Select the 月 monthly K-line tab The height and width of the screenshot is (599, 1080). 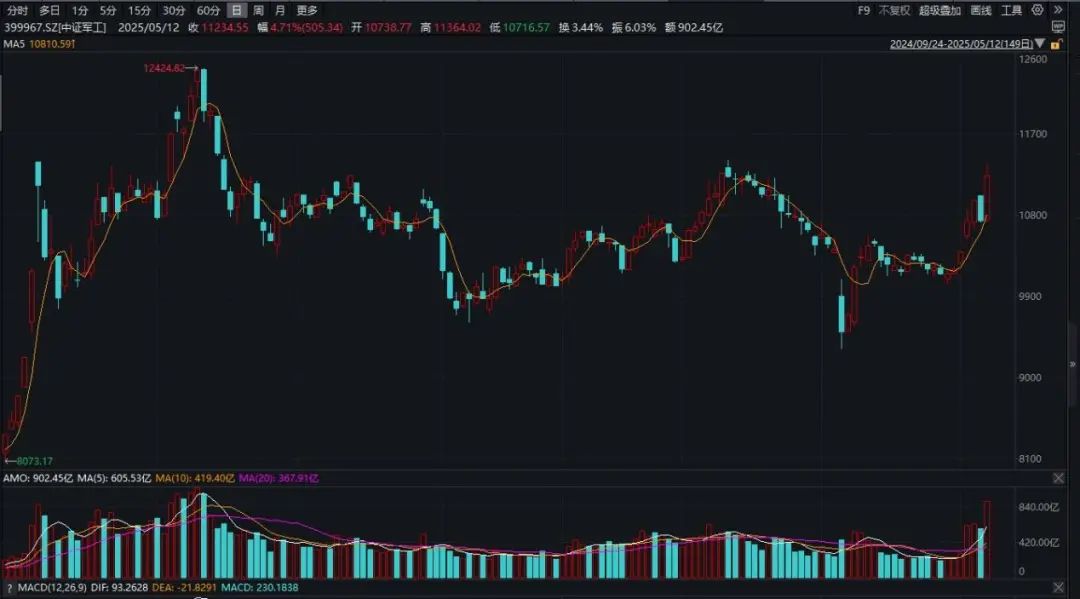280,10
